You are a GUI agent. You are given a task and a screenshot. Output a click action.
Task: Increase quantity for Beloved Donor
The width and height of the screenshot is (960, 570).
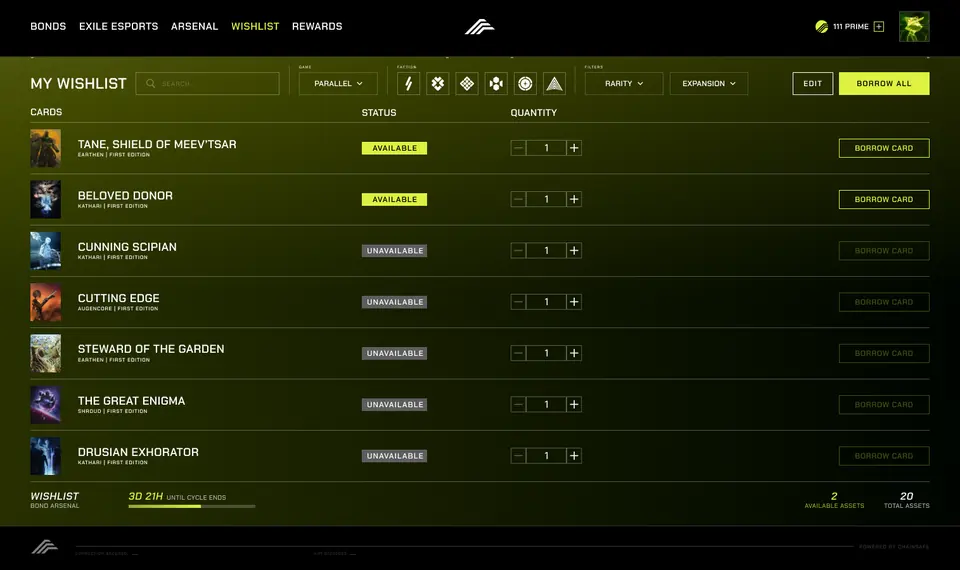click(574, 199)
